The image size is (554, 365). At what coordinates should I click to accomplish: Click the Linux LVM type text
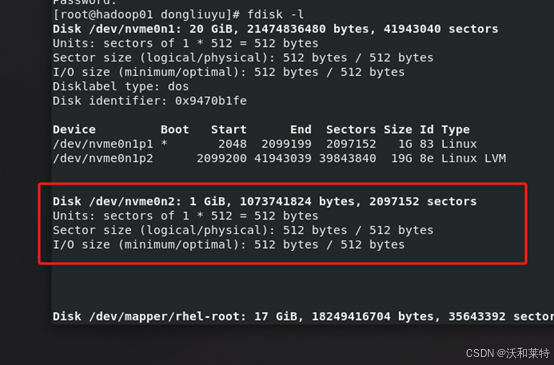point(473,158)
